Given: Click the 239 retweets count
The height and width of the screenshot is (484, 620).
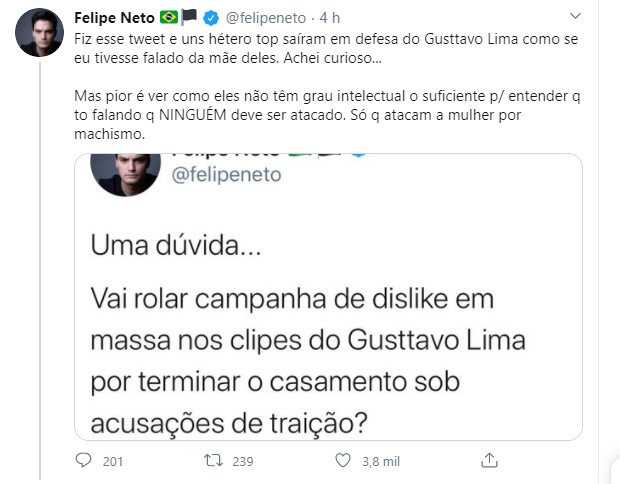Looking at the screenshot, I should point(243,461).
